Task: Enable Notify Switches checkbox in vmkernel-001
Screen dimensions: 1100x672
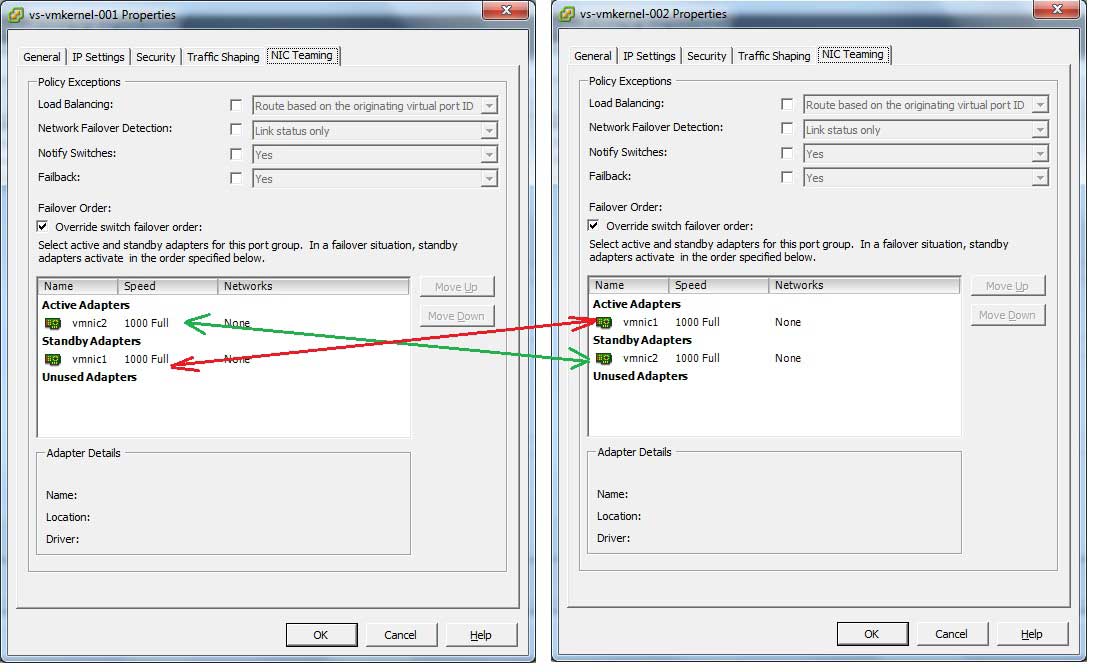Action: point(236,154)
